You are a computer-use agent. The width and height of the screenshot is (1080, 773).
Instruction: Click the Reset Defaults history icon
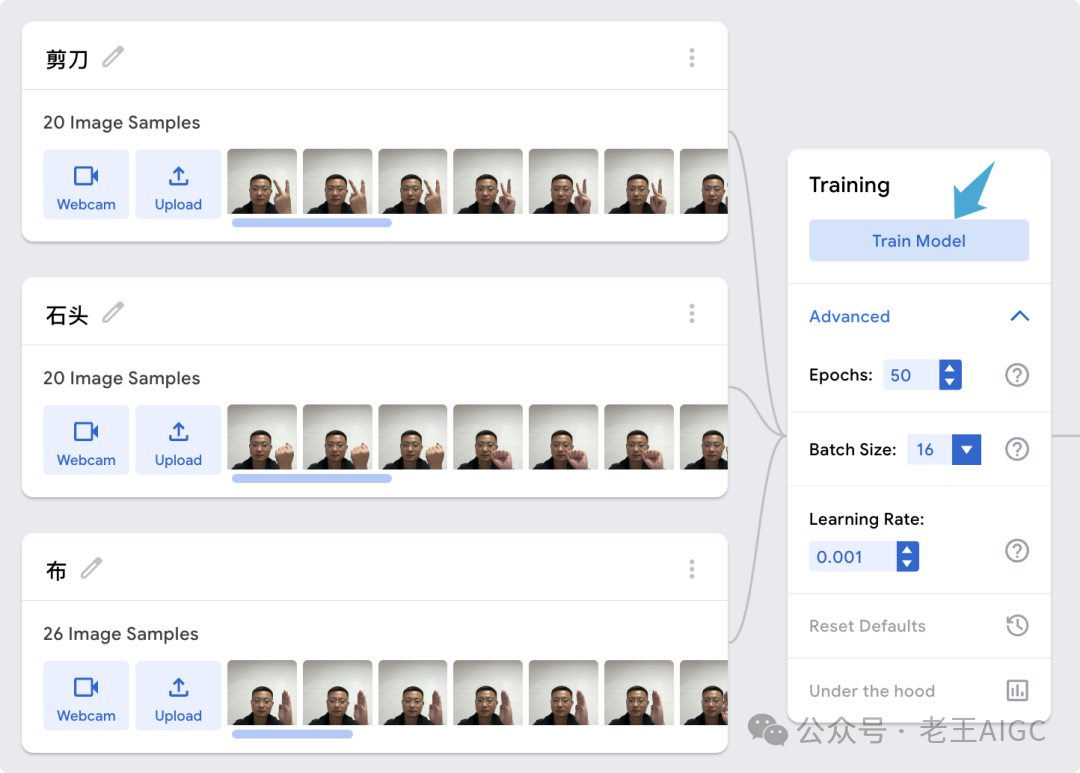(1017, 626)
